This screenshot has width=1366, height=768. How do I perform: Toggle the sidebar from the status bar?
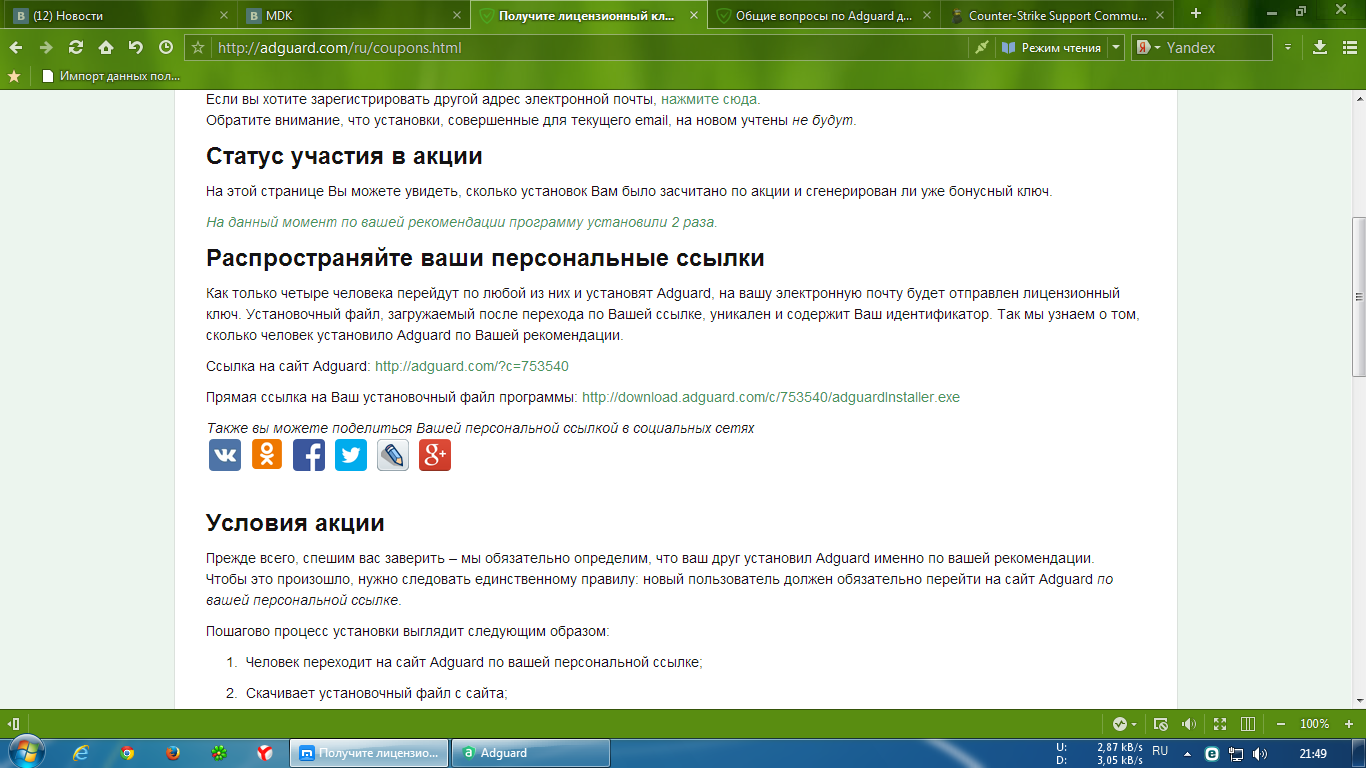14,723
